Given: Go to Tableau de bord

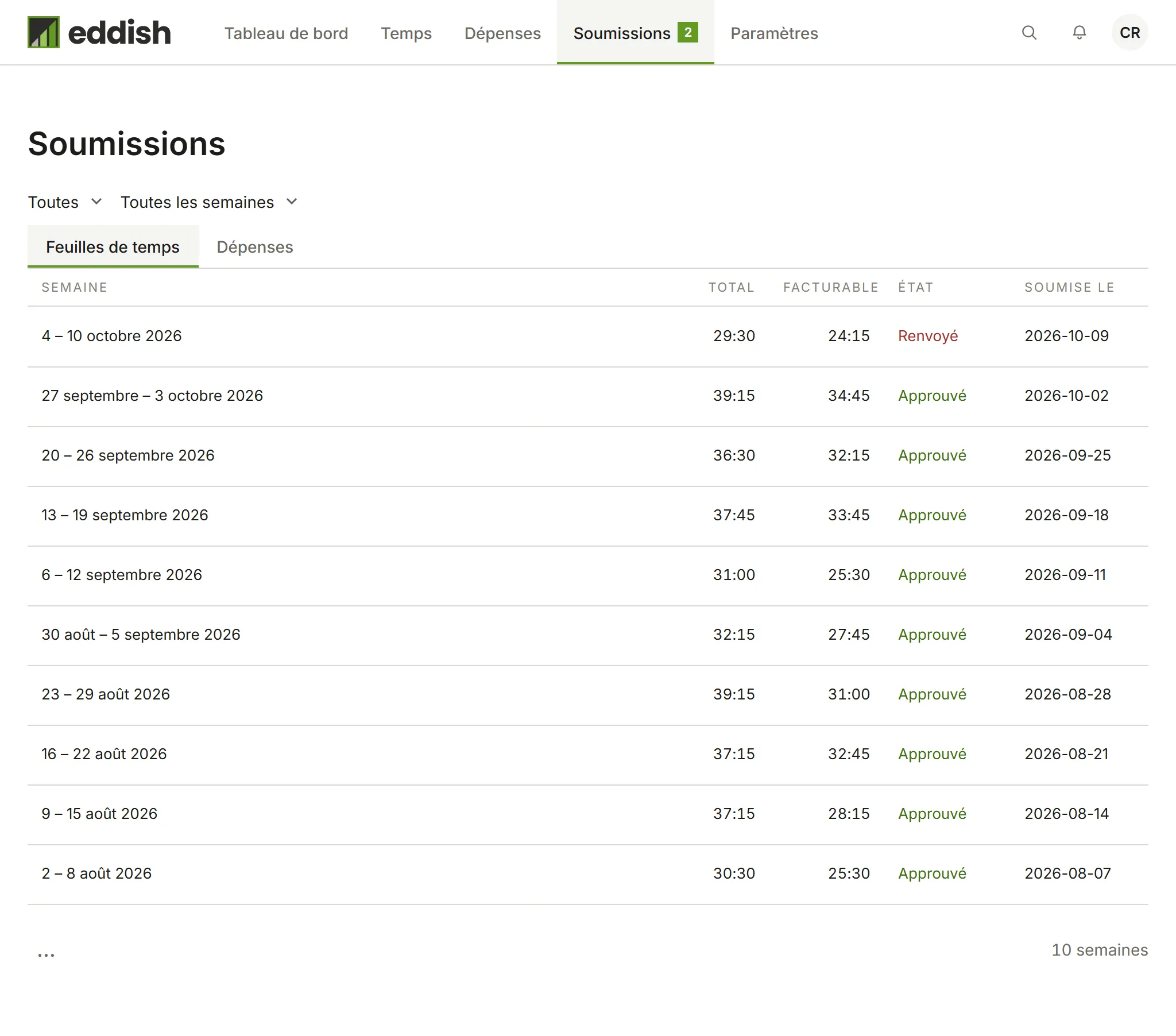Looking at the screenshot, I should (286, 33).
